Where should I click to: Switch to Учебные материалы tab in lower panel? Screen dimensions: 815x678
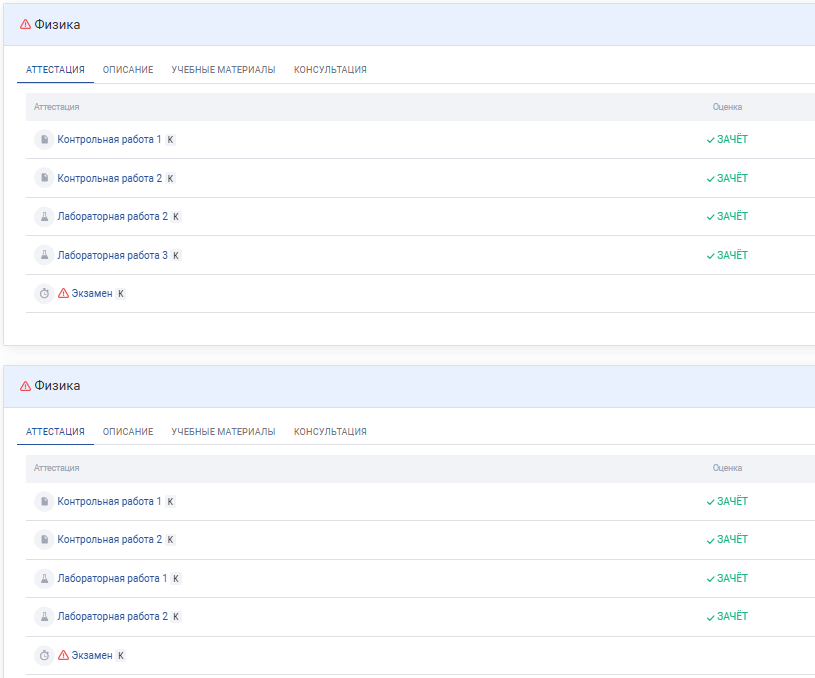coord(223,432)
